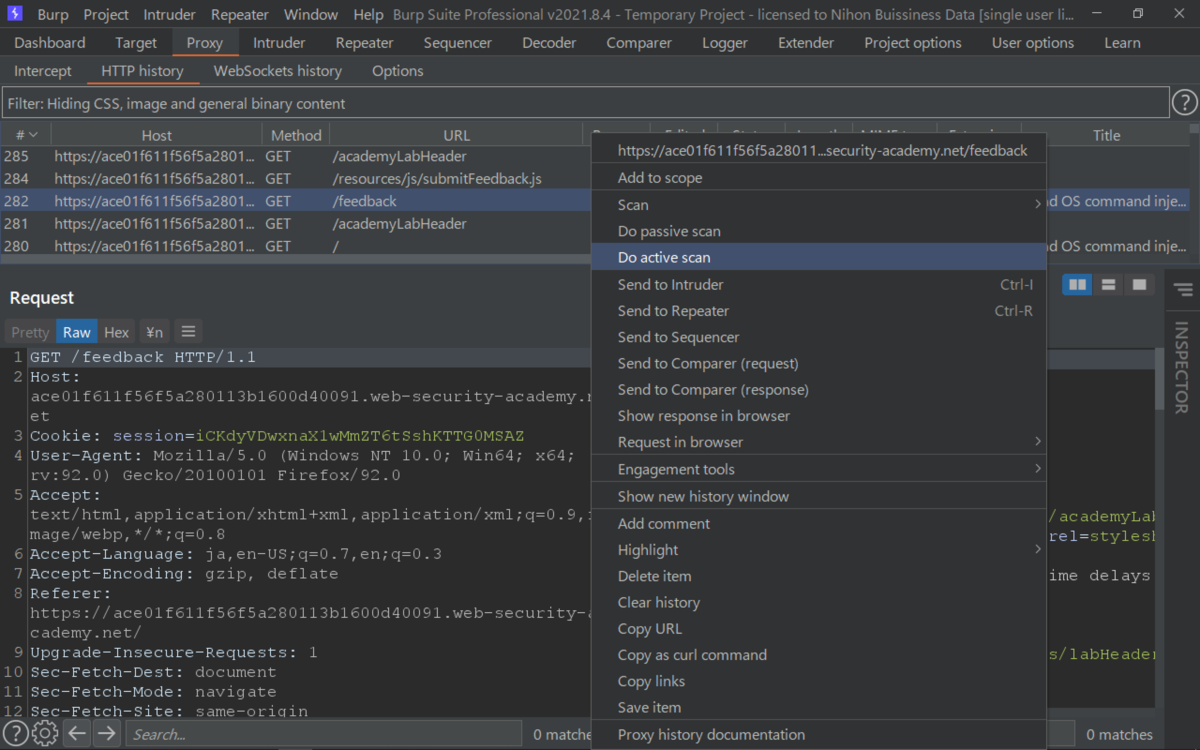The height and width of the screenshot is (750, 1200).
Task: Select Save item menu entry
Action: [x=818, y=707]
